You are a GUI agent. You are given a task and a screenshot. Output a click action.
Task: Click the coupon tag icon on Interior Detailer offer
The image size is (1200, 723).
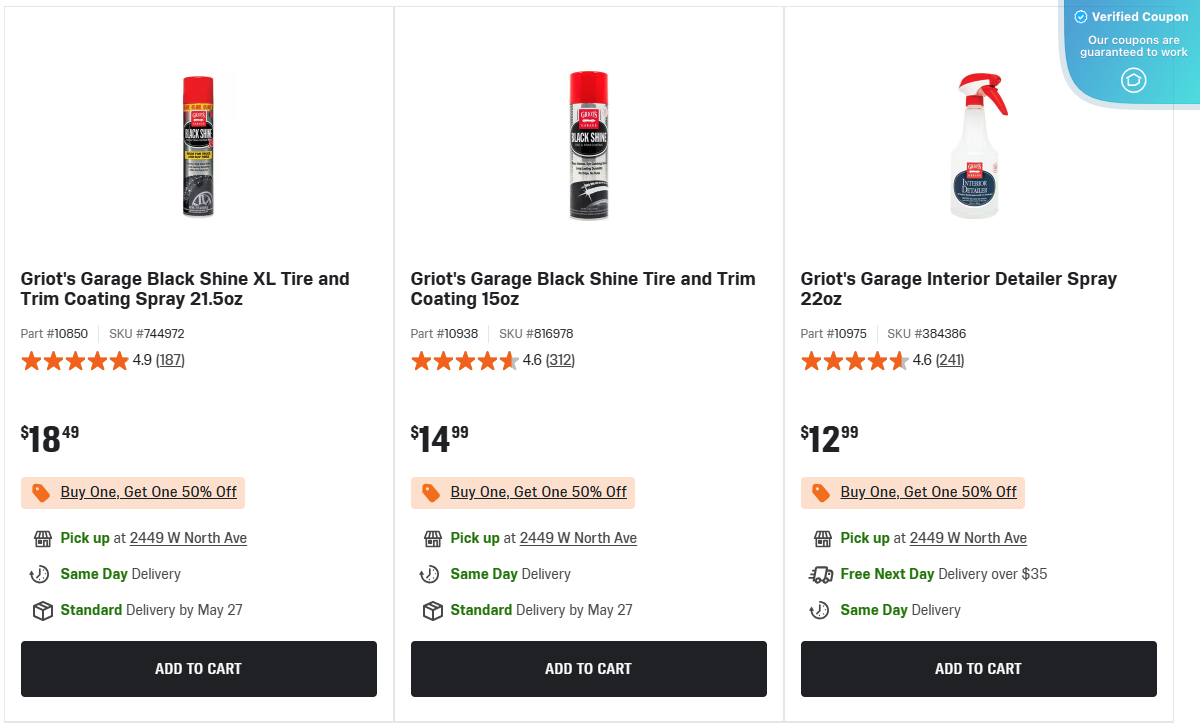click(x=820, y=492)
